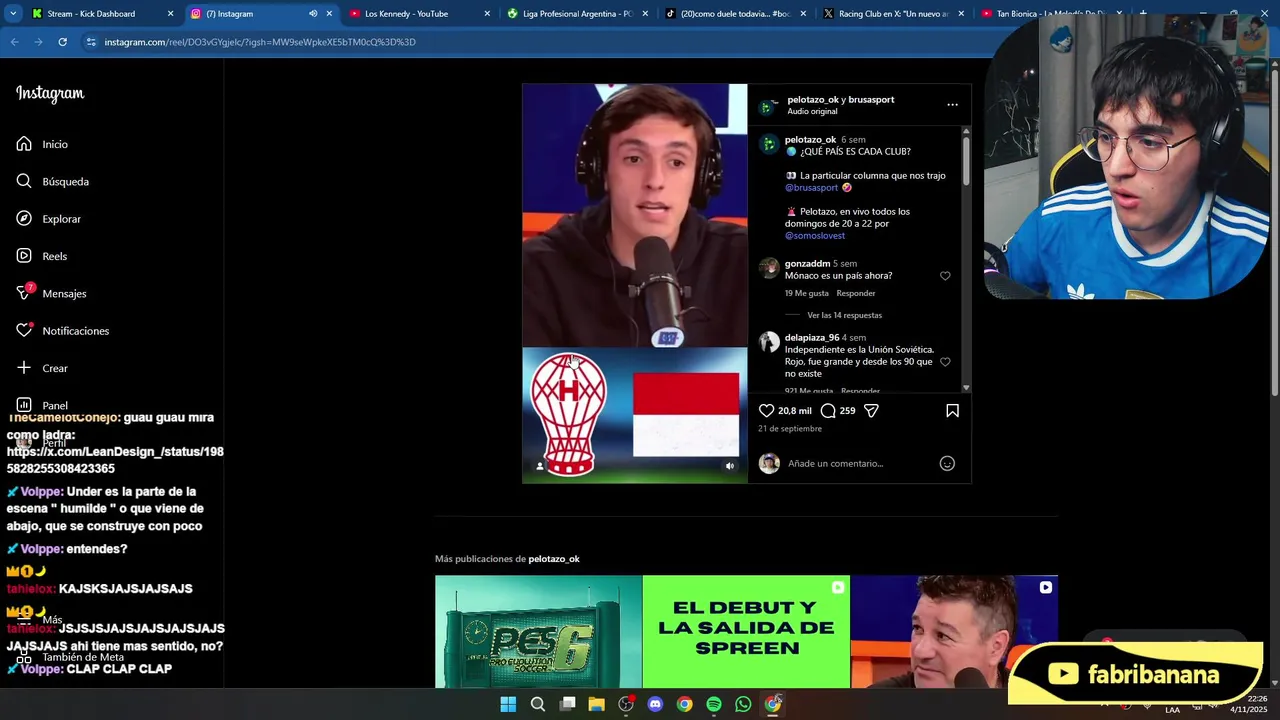This screenshot has height=720, width=1280.
Task: Save the reel with bookmark icon
Action: (x=952, y=411)
